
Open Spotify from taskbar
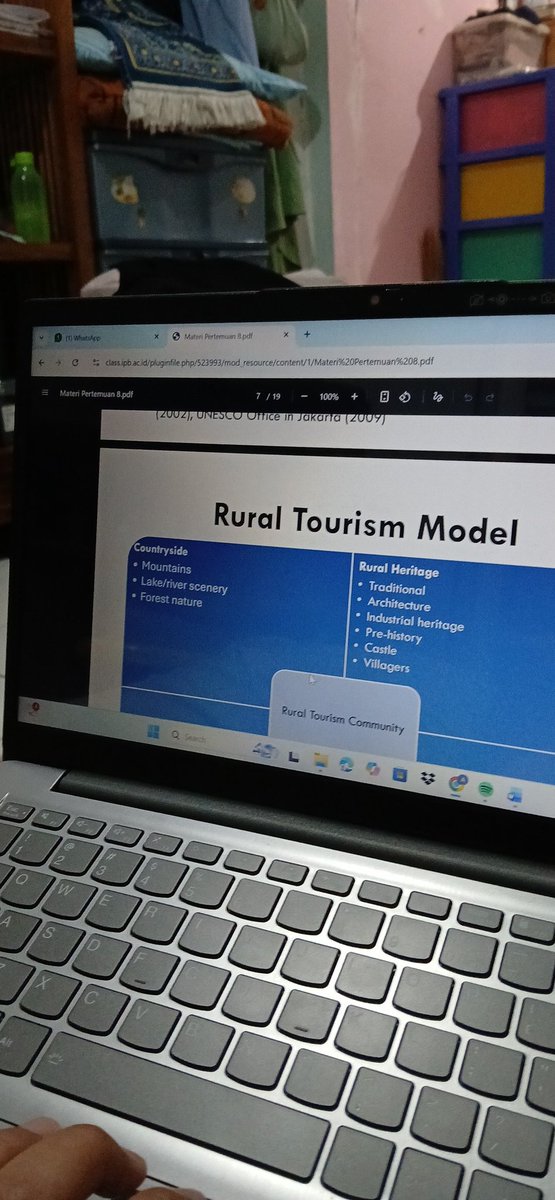(486, 790)
